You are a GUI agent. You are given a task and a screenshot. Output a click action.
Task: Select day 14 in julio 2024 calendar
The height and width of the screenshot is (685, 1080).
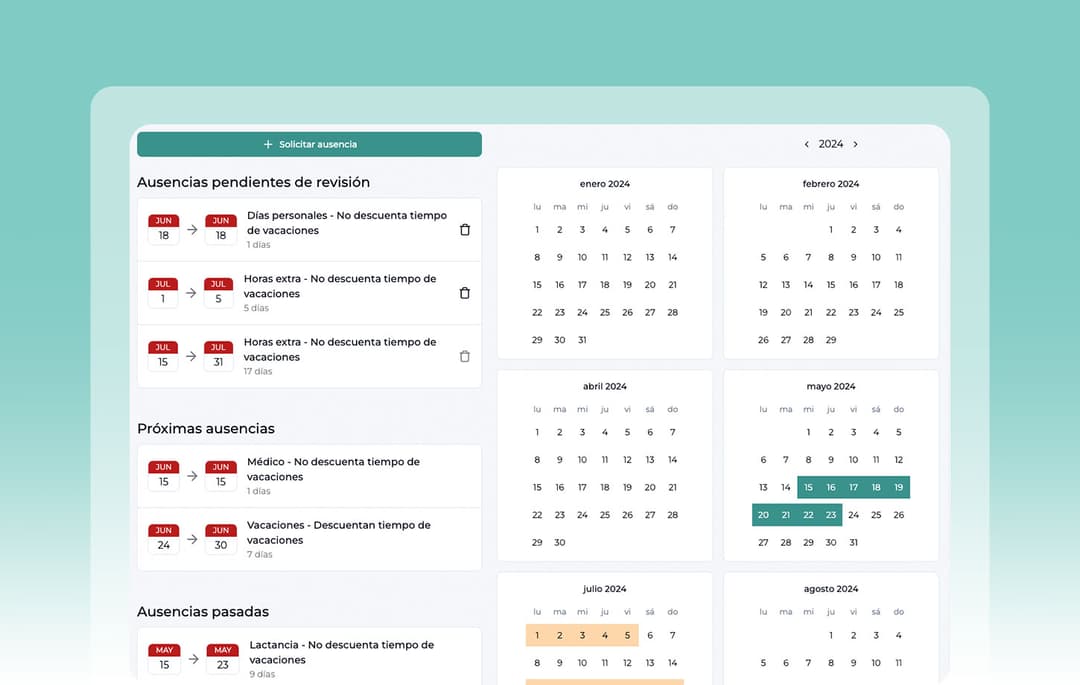(x=672, y=663)
